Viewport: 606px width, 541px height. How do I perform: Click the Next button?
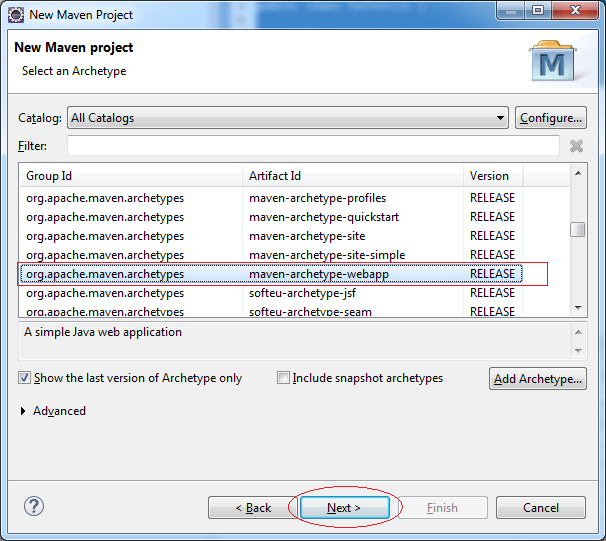(345, 508)
